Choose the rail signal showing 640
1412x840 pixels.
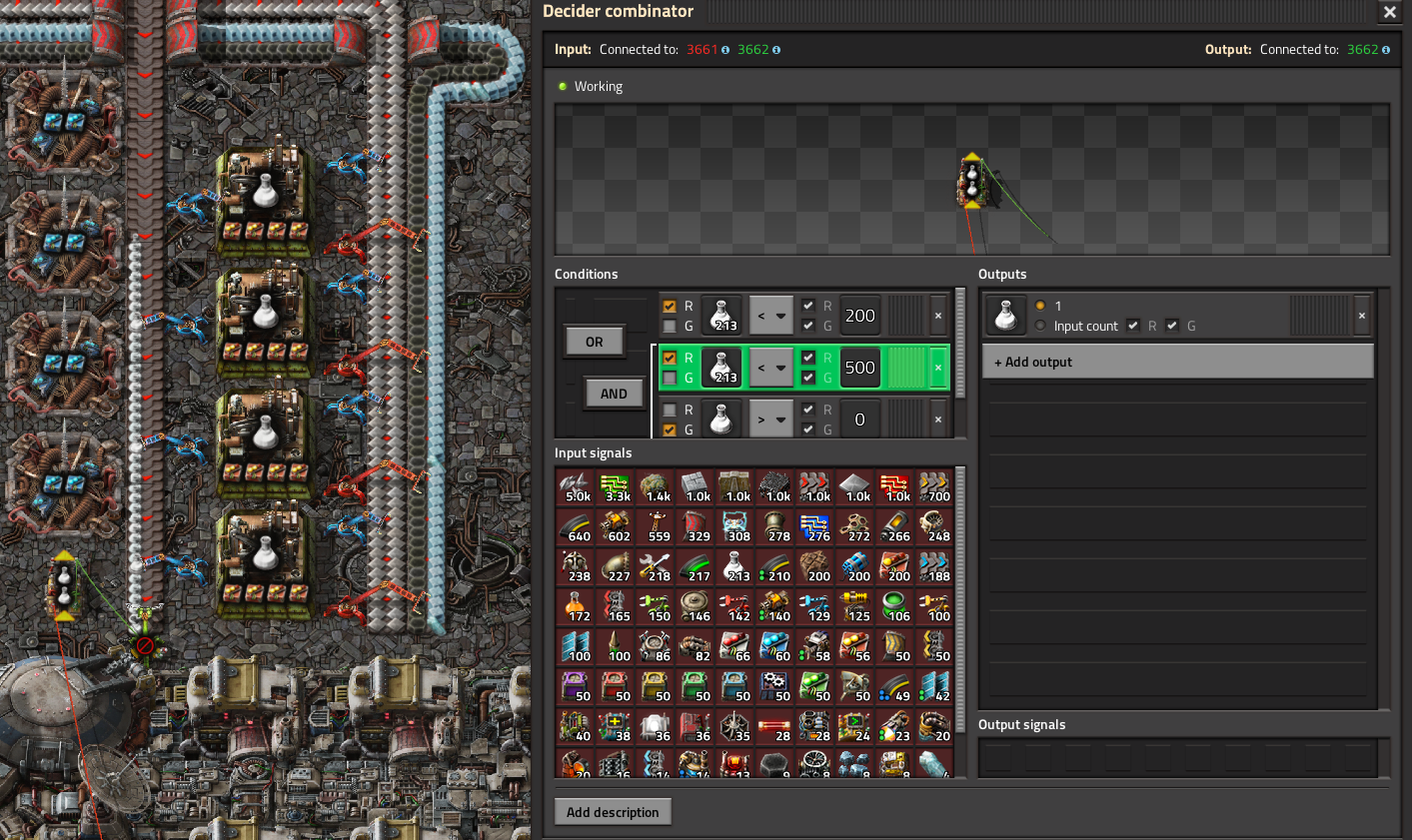point(576,527)
